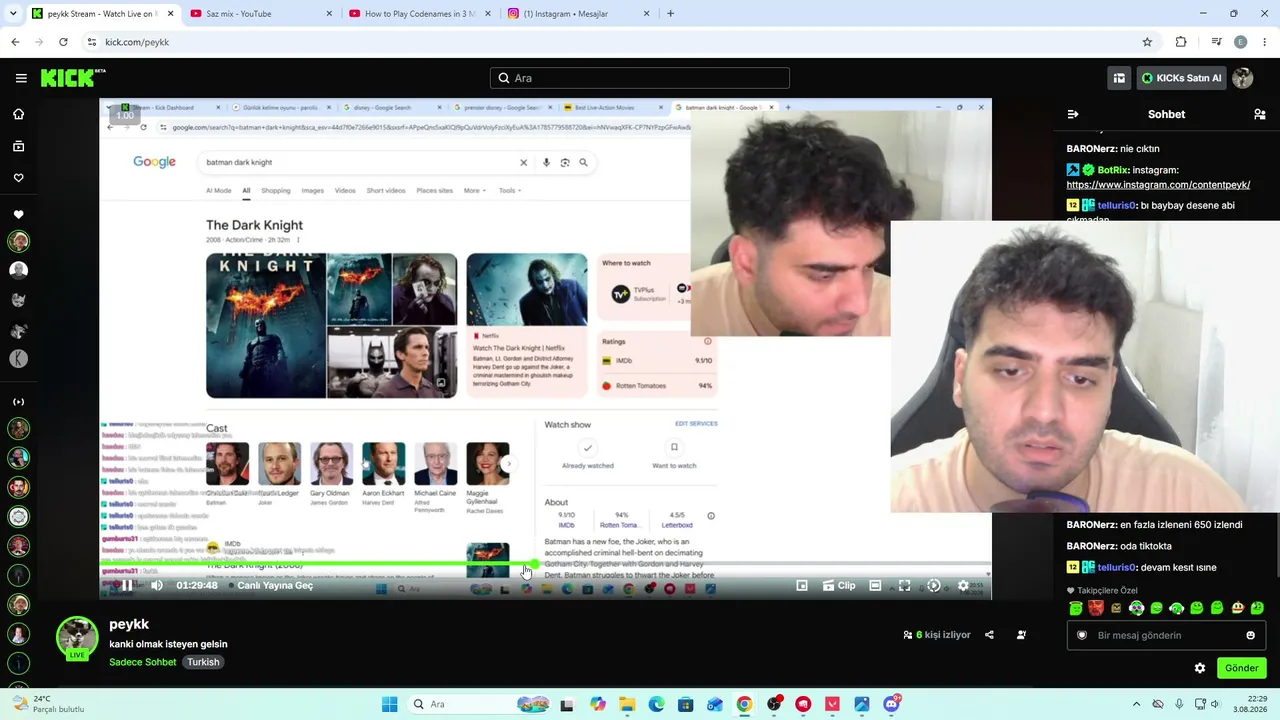Toggle the mini player mode icon

(802, 585)
